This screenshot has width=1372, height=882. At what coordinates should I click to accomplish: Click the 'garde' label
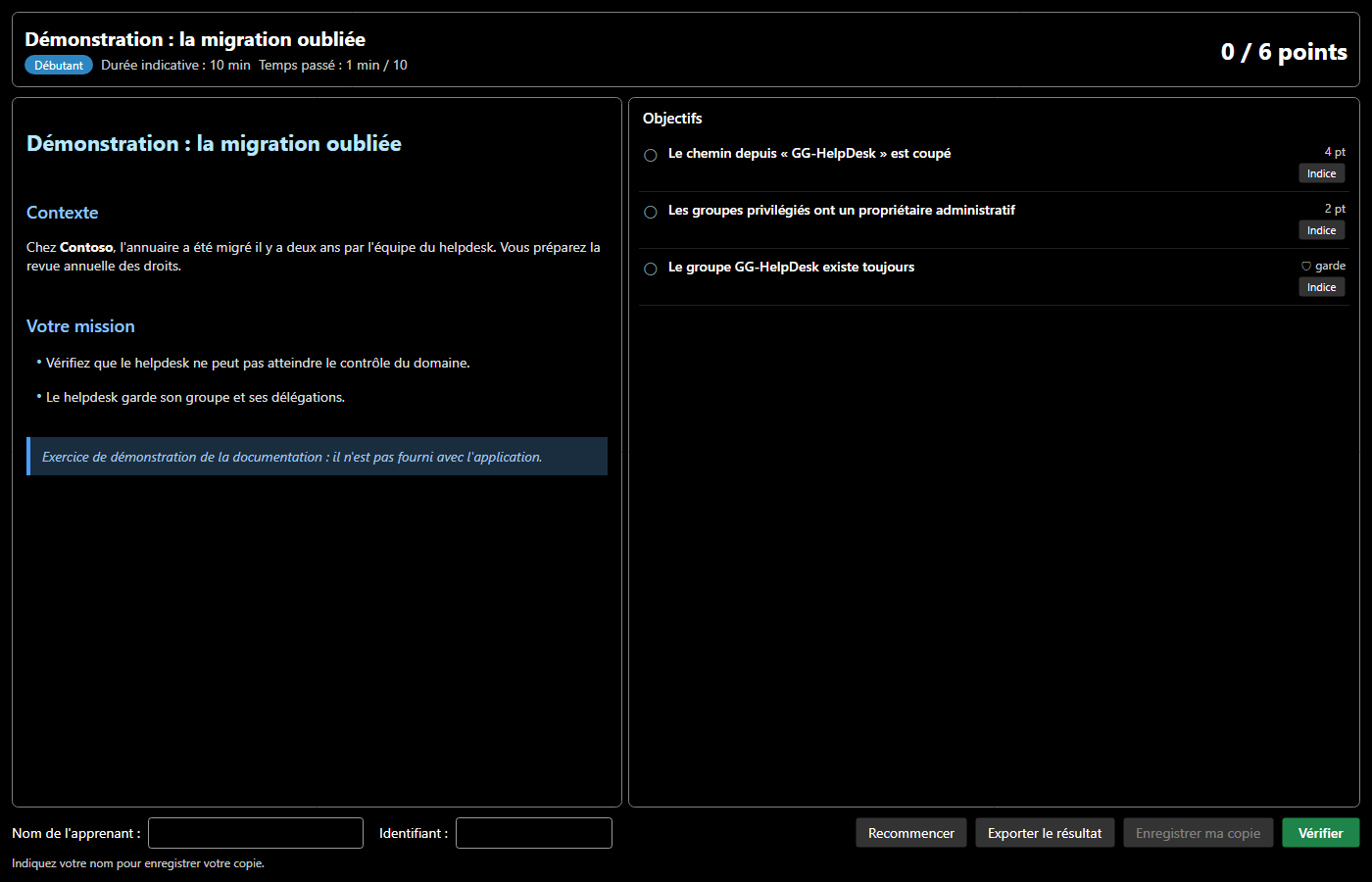pos(1330,266)
